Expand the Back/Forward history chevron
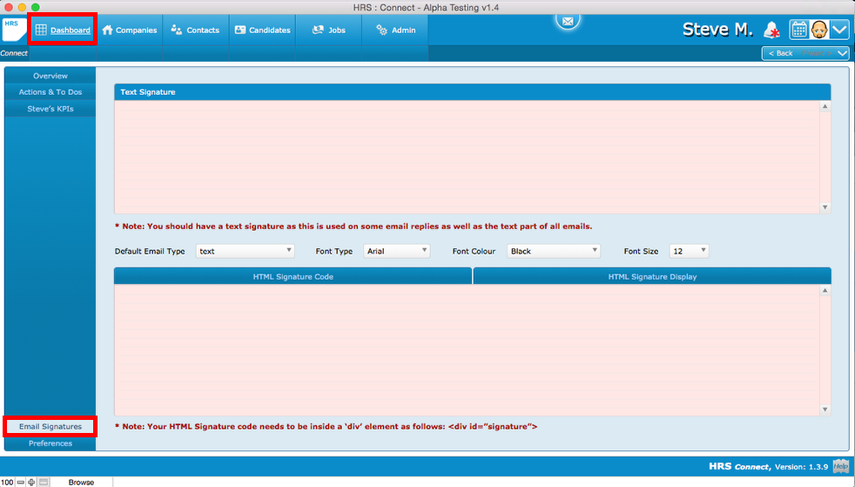The image size is (855, 487). pos(842,53)
